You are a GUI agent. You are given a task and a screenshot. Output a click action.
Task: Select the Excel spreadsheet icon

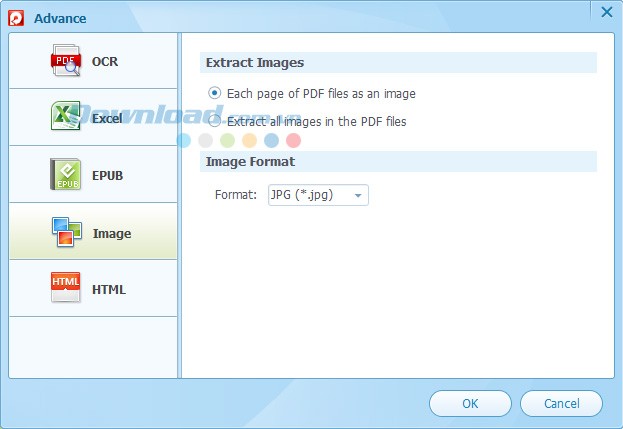click(66, 116)
